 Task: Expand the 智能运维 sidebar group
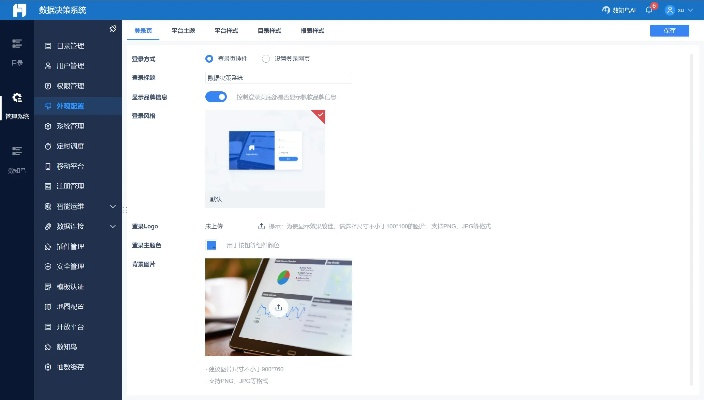pyautogui.click(x=112, y=206)
